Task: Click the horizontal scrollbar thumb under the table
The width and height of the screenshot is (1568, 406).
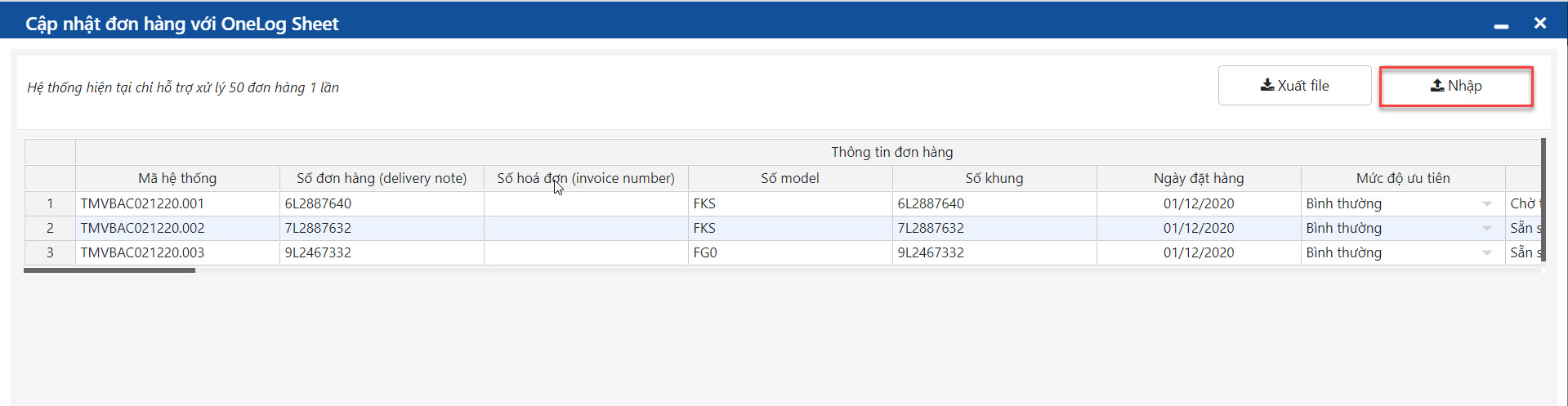Action: coord(109,270)
